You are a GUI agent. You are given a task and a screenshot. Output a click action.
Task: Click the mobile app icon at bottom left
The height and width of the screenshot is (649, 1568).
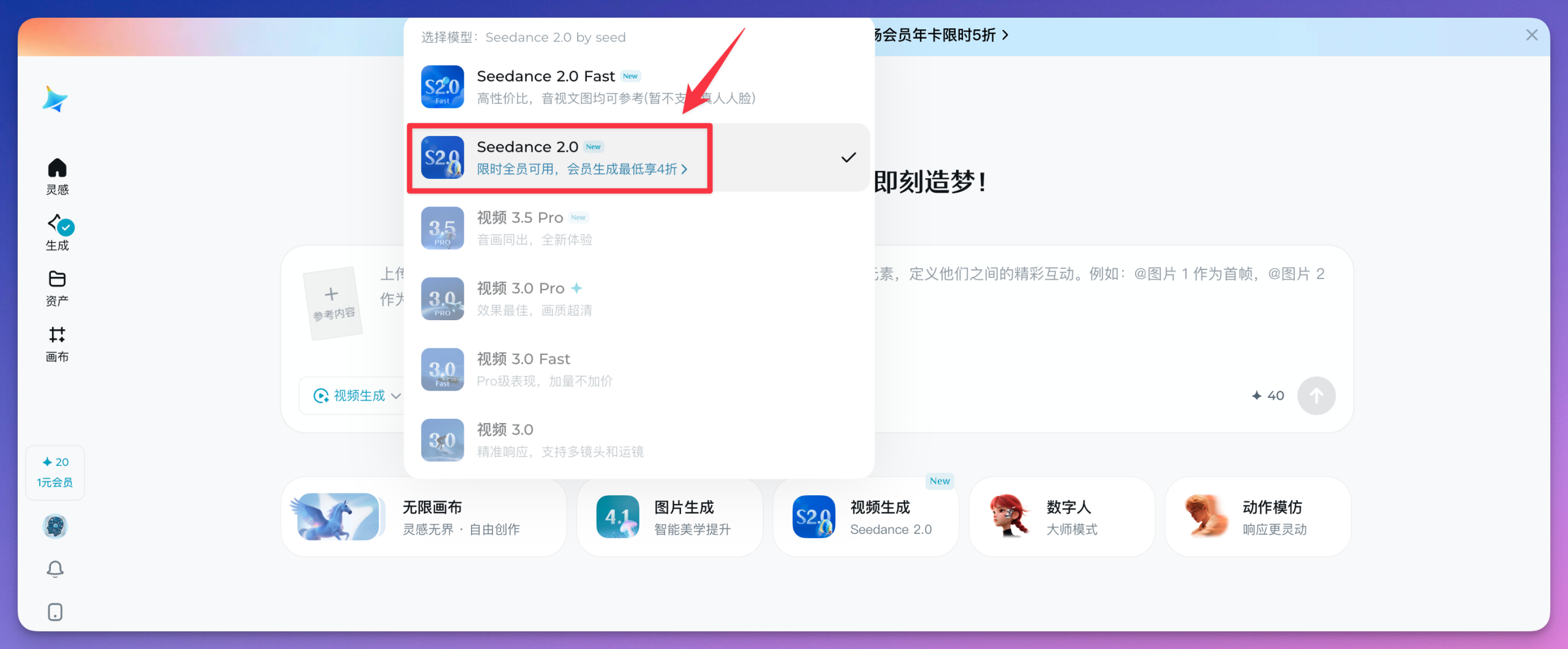pos(55,611)
